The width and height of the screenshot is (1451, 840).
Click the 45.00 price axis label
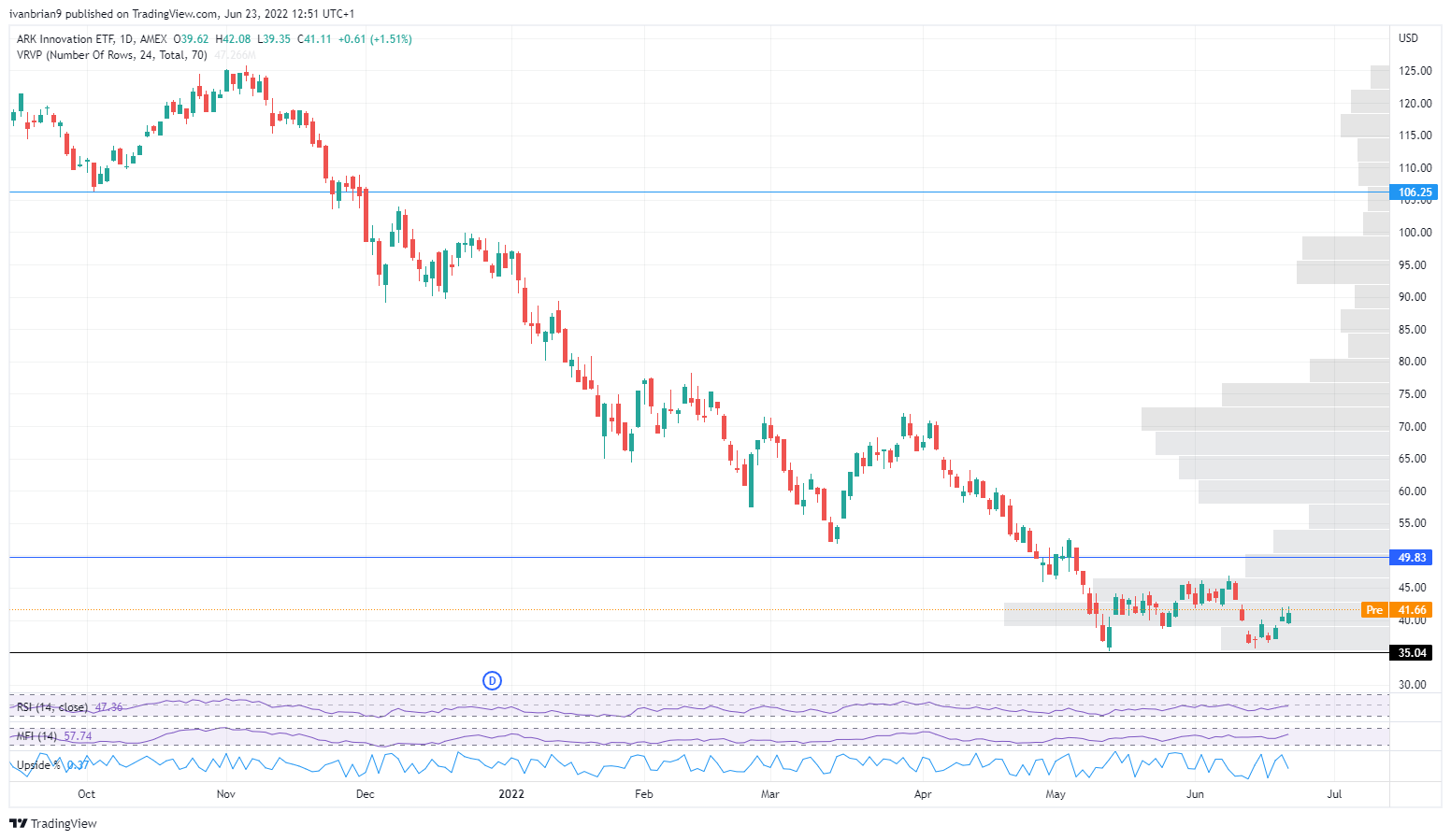[1413, 588]
